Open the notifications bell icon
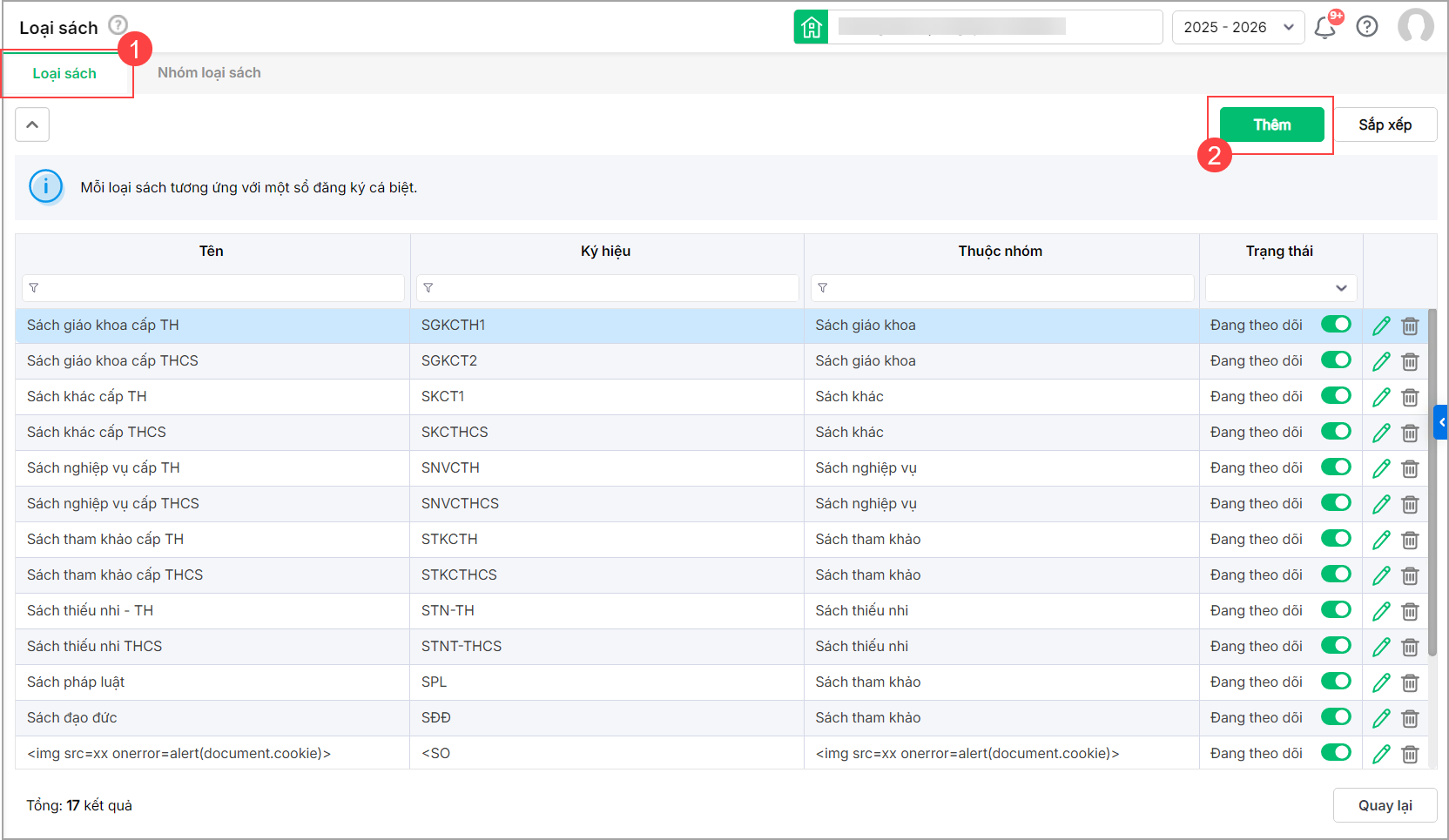This screenshot has height=840, width=1449. 1324,28
